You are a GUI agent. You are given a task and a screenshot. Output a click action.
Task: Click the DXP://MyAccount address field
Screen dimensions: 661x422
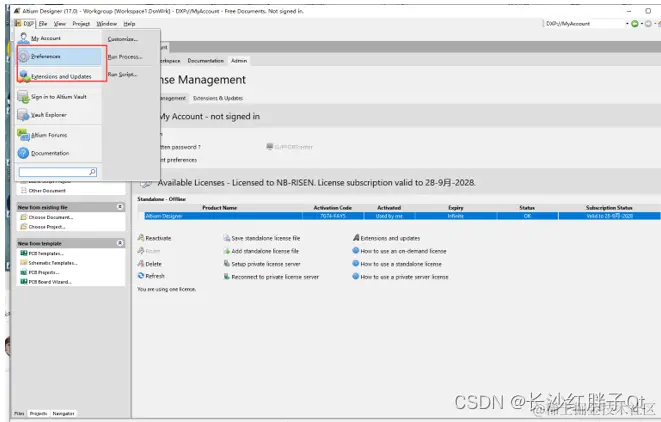click(x=584, y=24)
